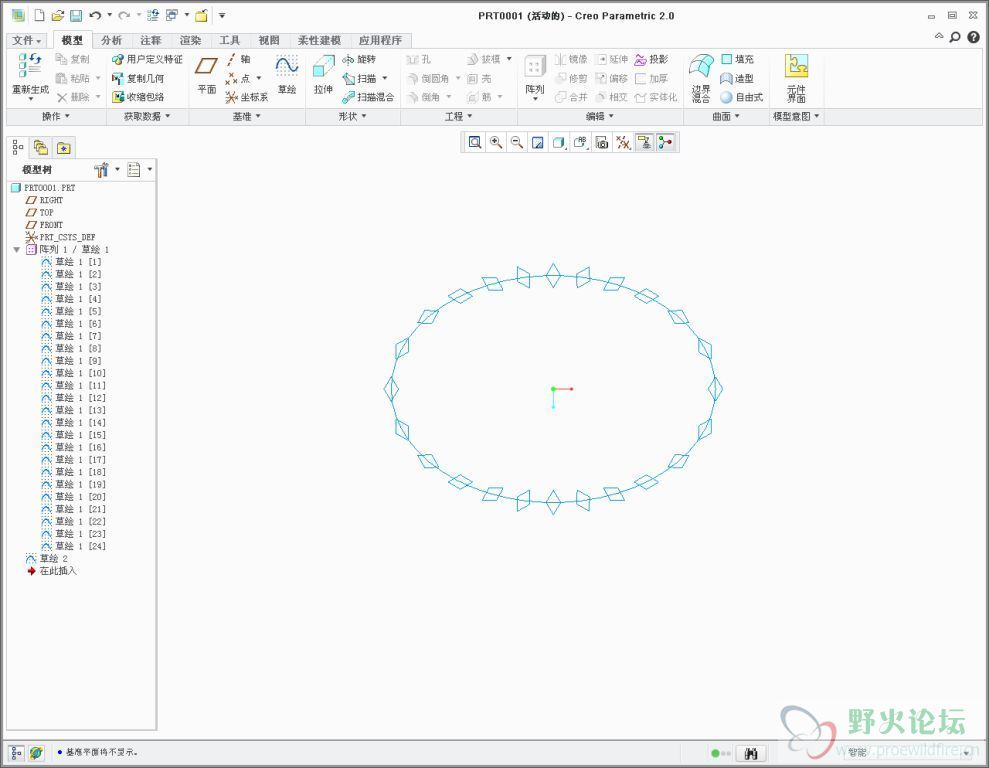989x768 pixels.
Task: Click the 投影 project tool
Action: coord(652,59)
